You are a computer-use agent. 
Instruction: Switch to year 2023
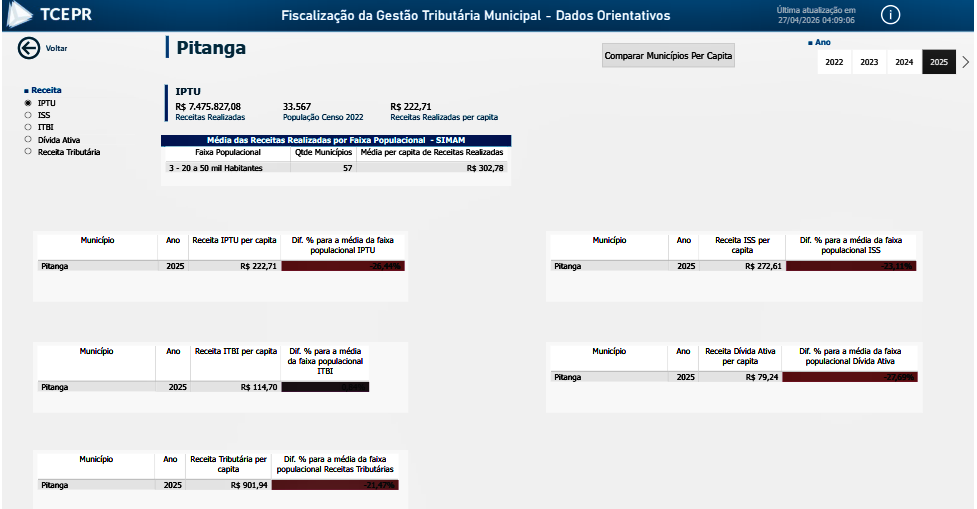(x=869, y=62)
